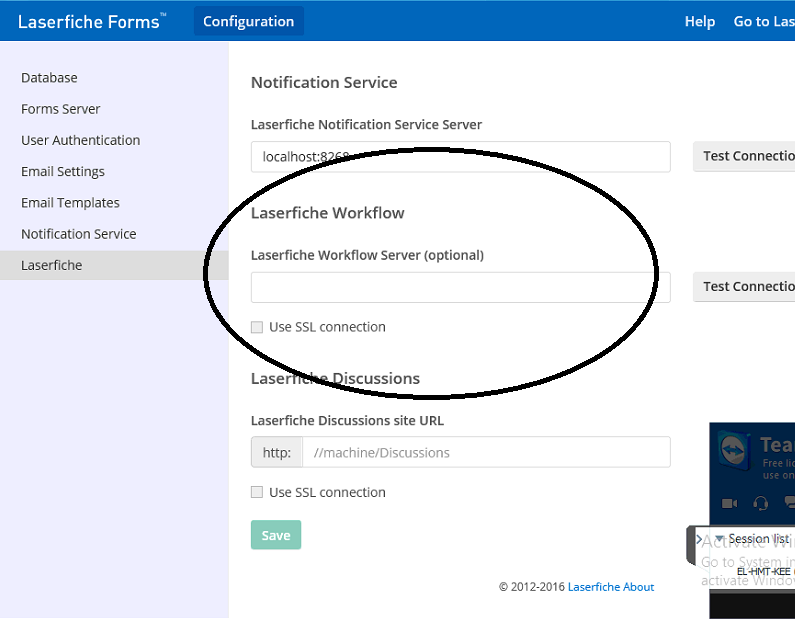Test connection for Notification Service Server
795x619 pixels.
744,156
